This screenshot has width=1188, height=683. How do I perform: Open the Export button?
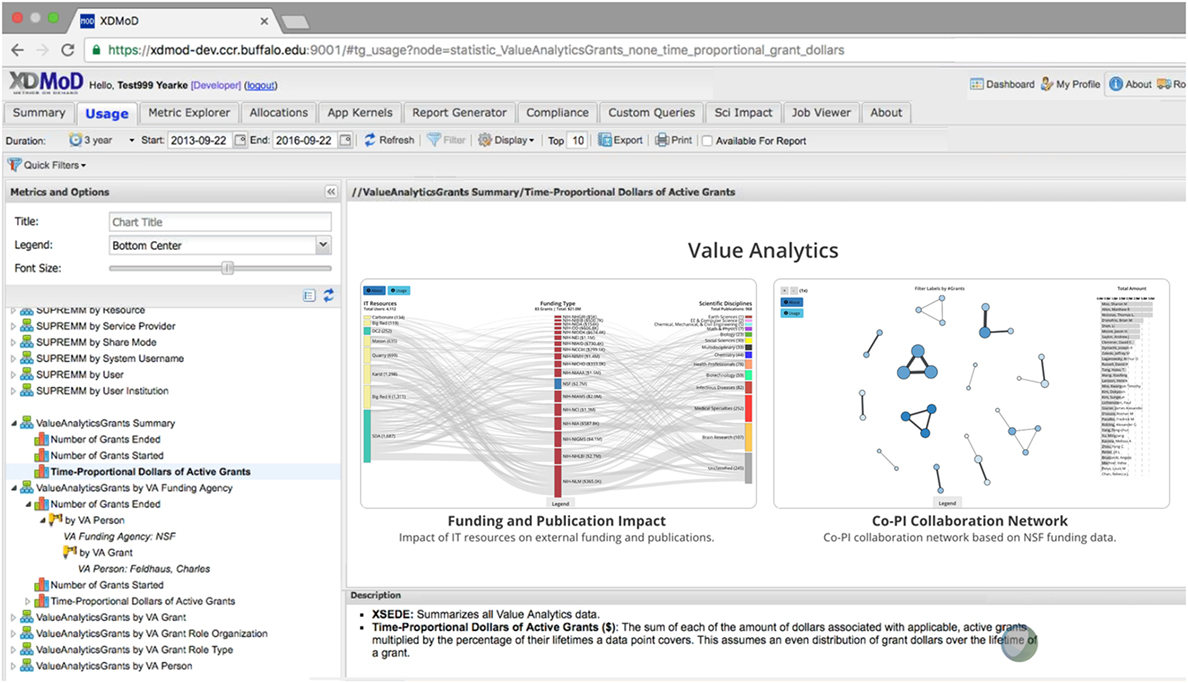620,140
